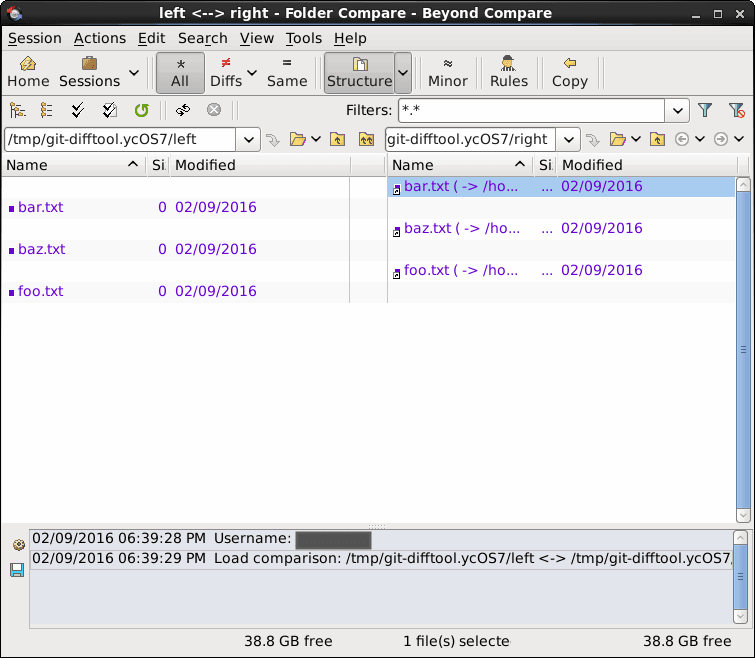Screen dimensions: 755x658
Task: Click the back navigation arrow icon
Action: coord(682,139)
